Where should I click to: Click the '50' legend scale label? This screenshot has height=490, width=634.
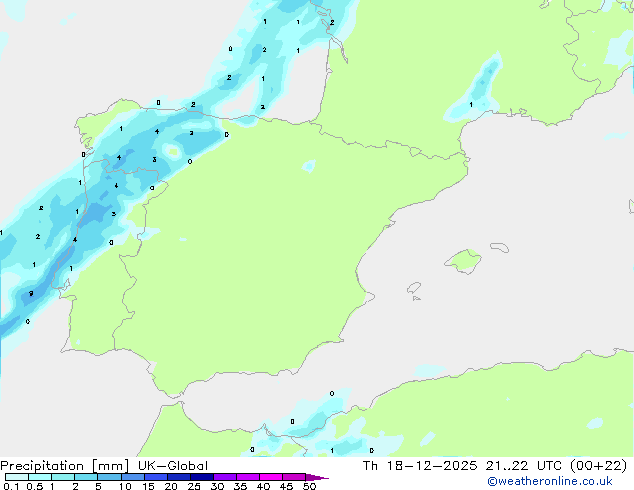[x=309, y=486]
